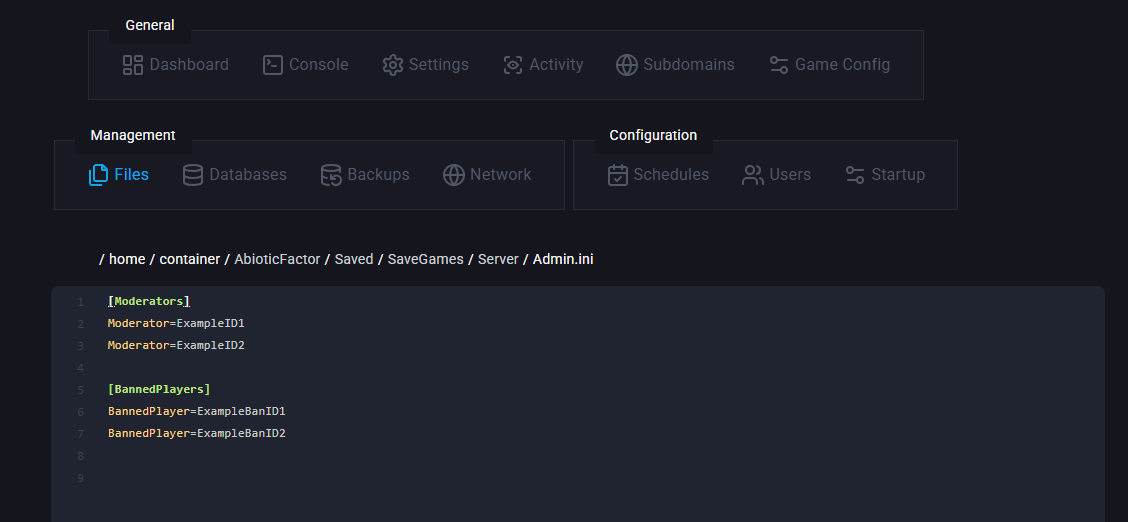Navigate to the home breadcrumb folder
1128x522 pixels.
127,259
